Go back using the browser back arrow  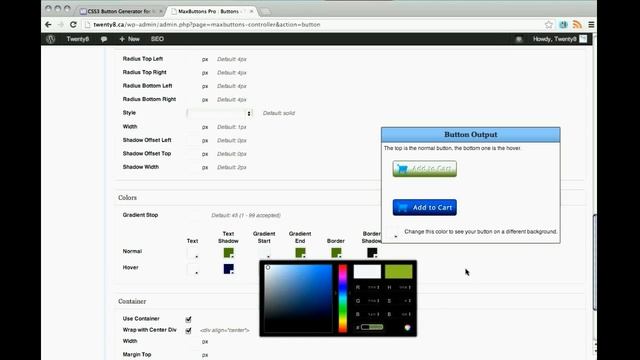coord(48,24)
